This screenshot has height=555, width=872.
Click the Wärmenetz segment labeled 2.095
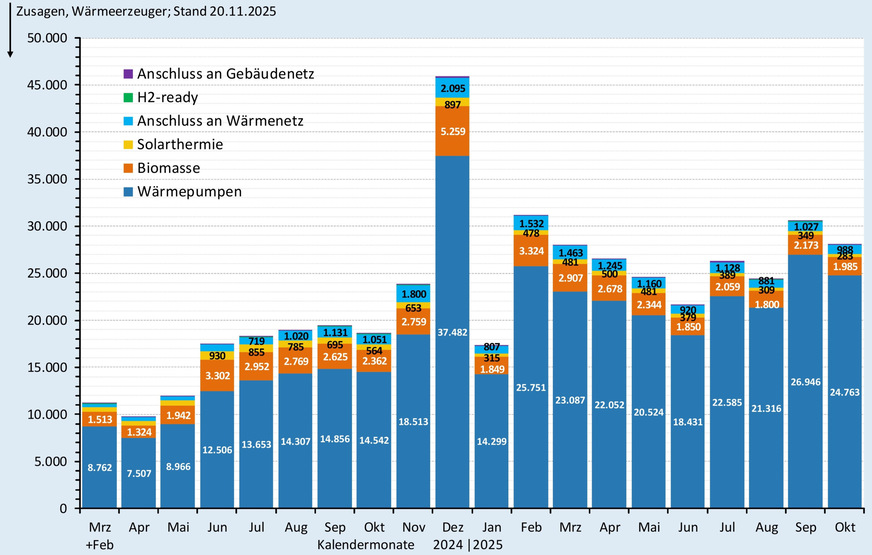pyautogui.click(x=452, y=88)
